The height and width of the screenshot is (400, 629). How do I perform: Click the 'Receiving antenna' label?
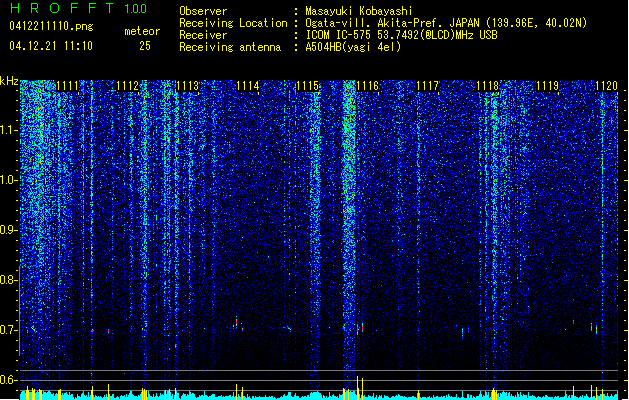click(x=230, y=47)
